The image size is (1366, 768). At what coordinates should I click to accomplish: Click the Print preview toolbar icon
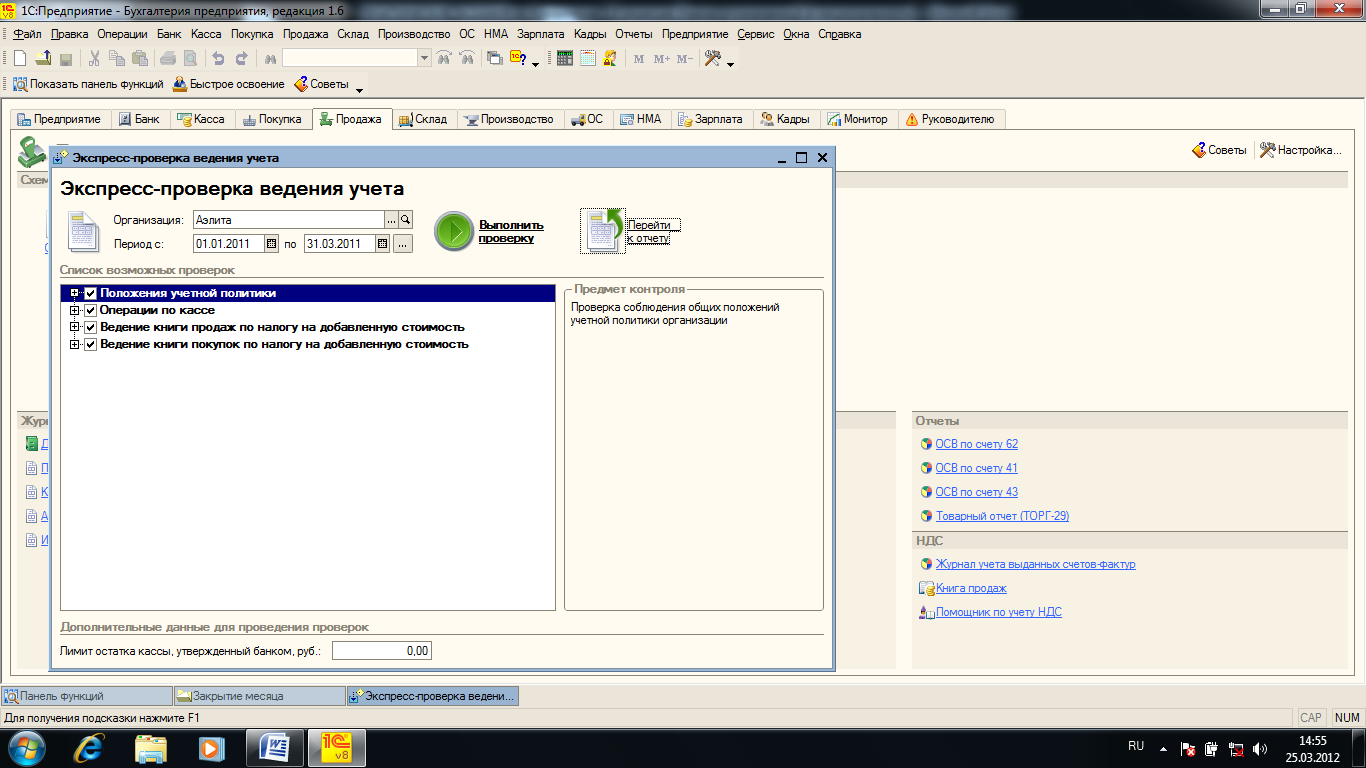(190, 59)
